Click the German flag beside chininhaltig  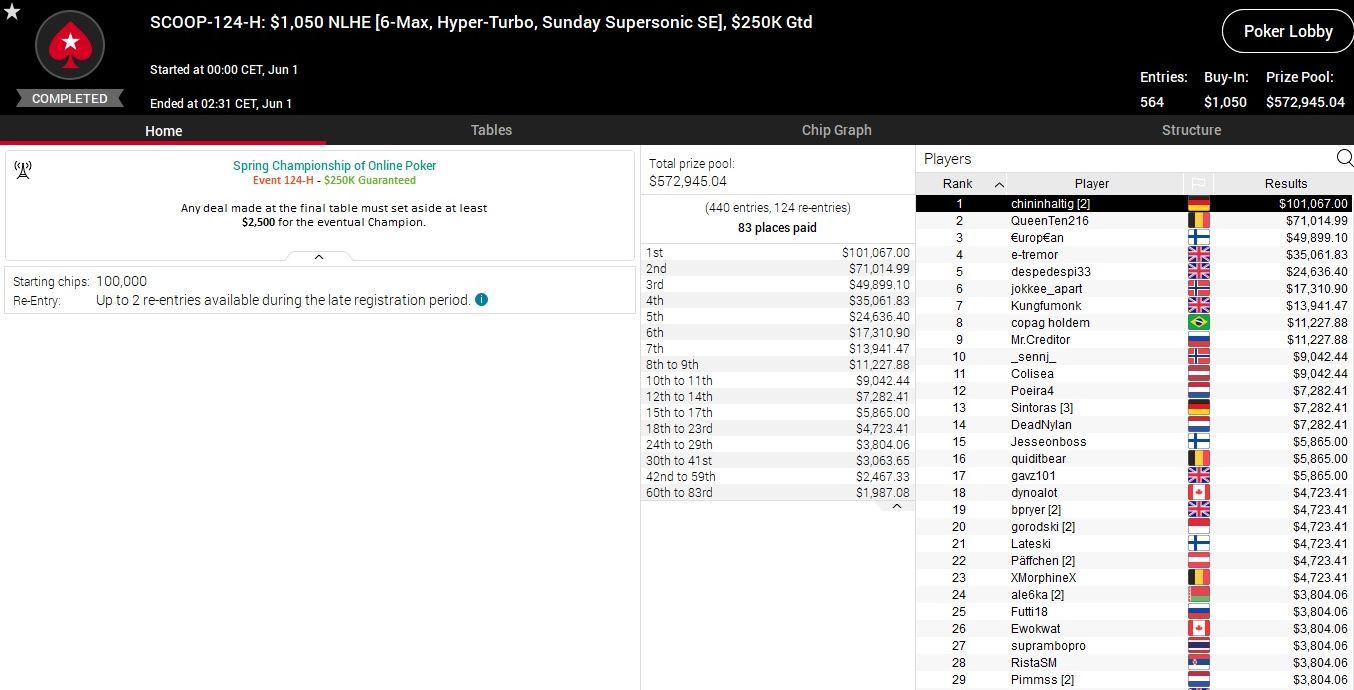(1198, 204)
